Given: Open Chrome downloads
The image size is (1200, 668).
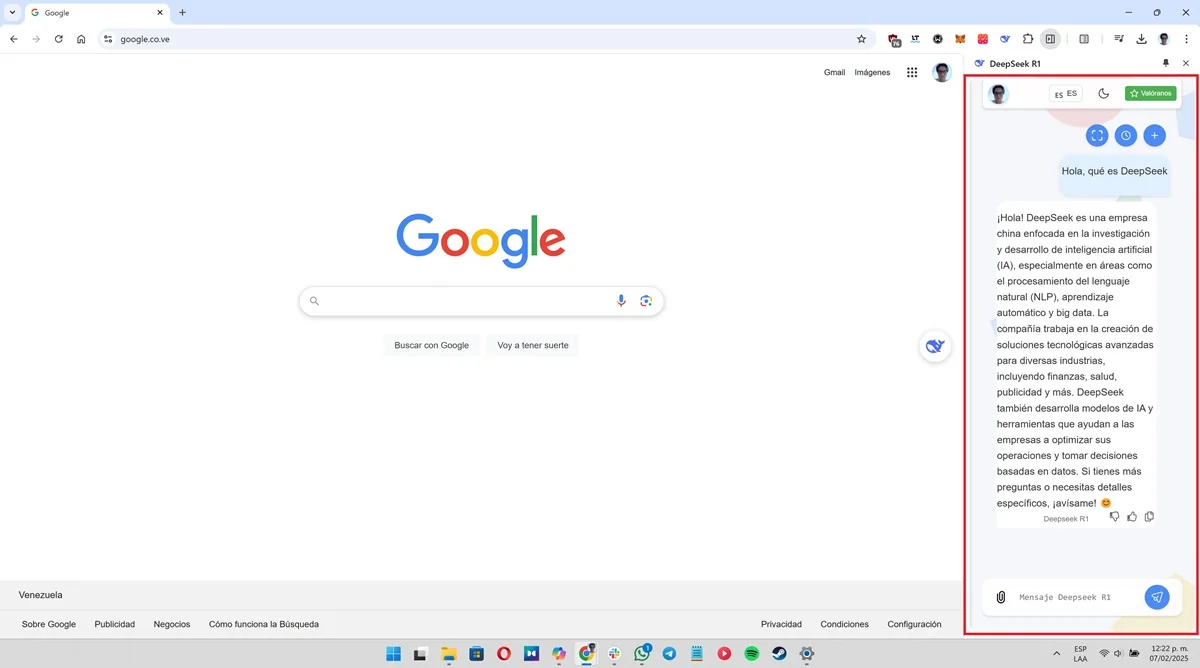Looking at the screenshot, I should [1141, 39].
